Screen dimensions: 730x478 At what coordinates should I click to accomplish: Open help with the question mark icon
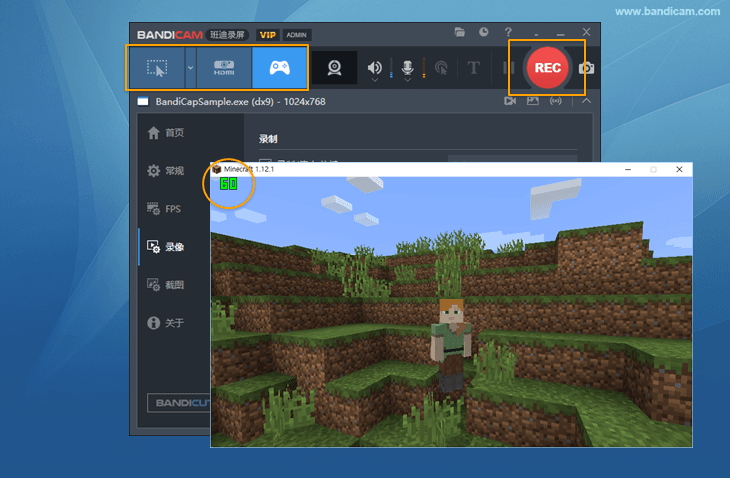508,32
